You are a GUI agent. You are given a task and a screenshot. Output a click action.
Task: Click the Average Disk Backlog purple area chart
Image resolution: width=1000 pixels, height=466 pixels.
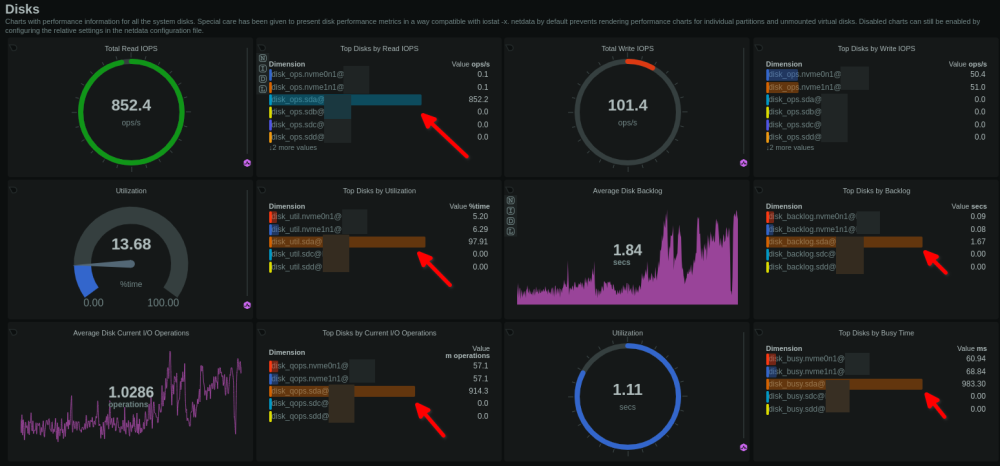click(628, 257)
